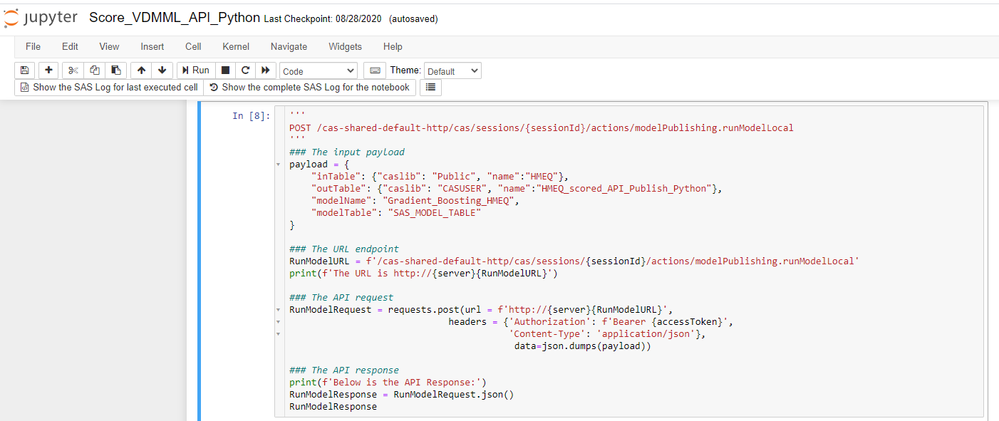The width and height of the screenshot is (999, 421).
Task: Collapse the payload dictionary fold arrow
Action: click(x=277, y=164)
